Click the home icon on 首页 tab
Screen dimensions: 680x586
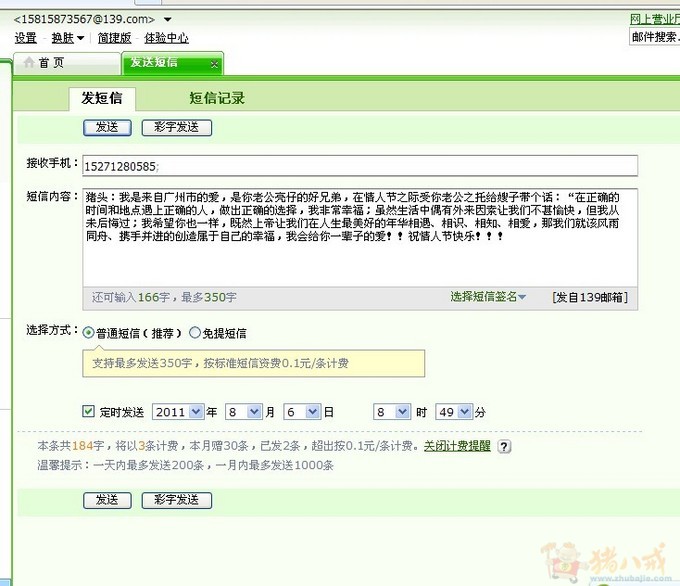[x=29, y=62]
